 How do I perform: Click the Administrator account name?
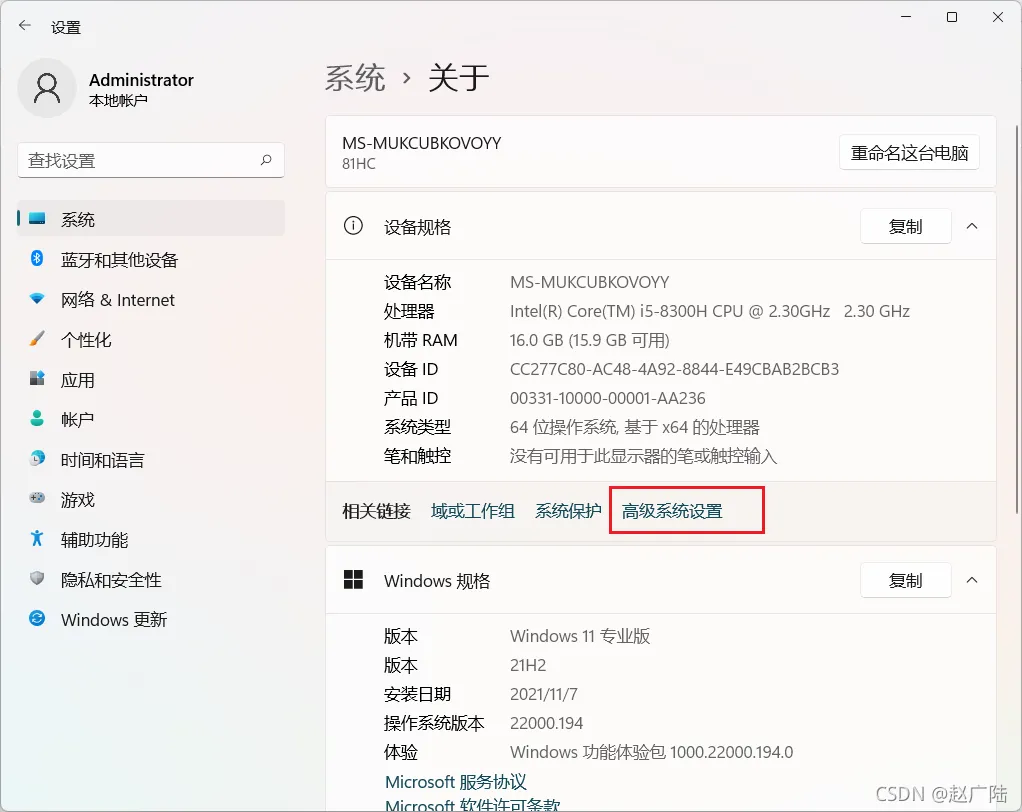point(141,80)
